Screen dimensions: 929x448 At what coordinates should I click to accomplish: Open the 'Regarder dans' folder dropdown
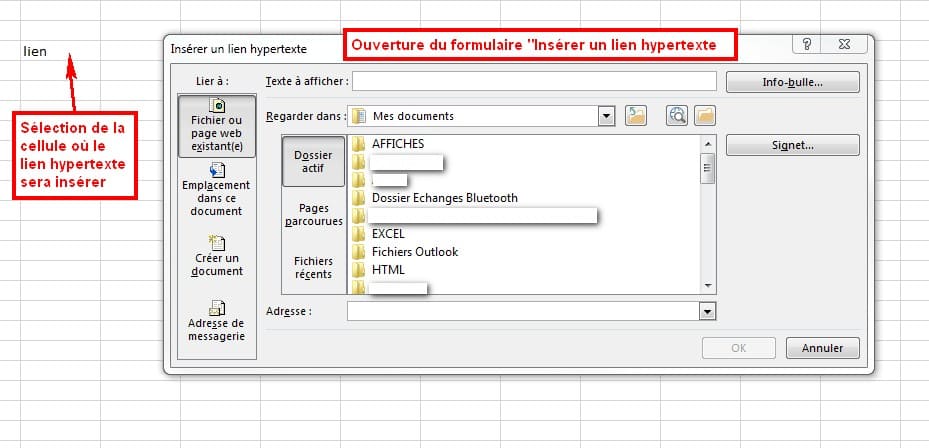(x=605, y=116)
